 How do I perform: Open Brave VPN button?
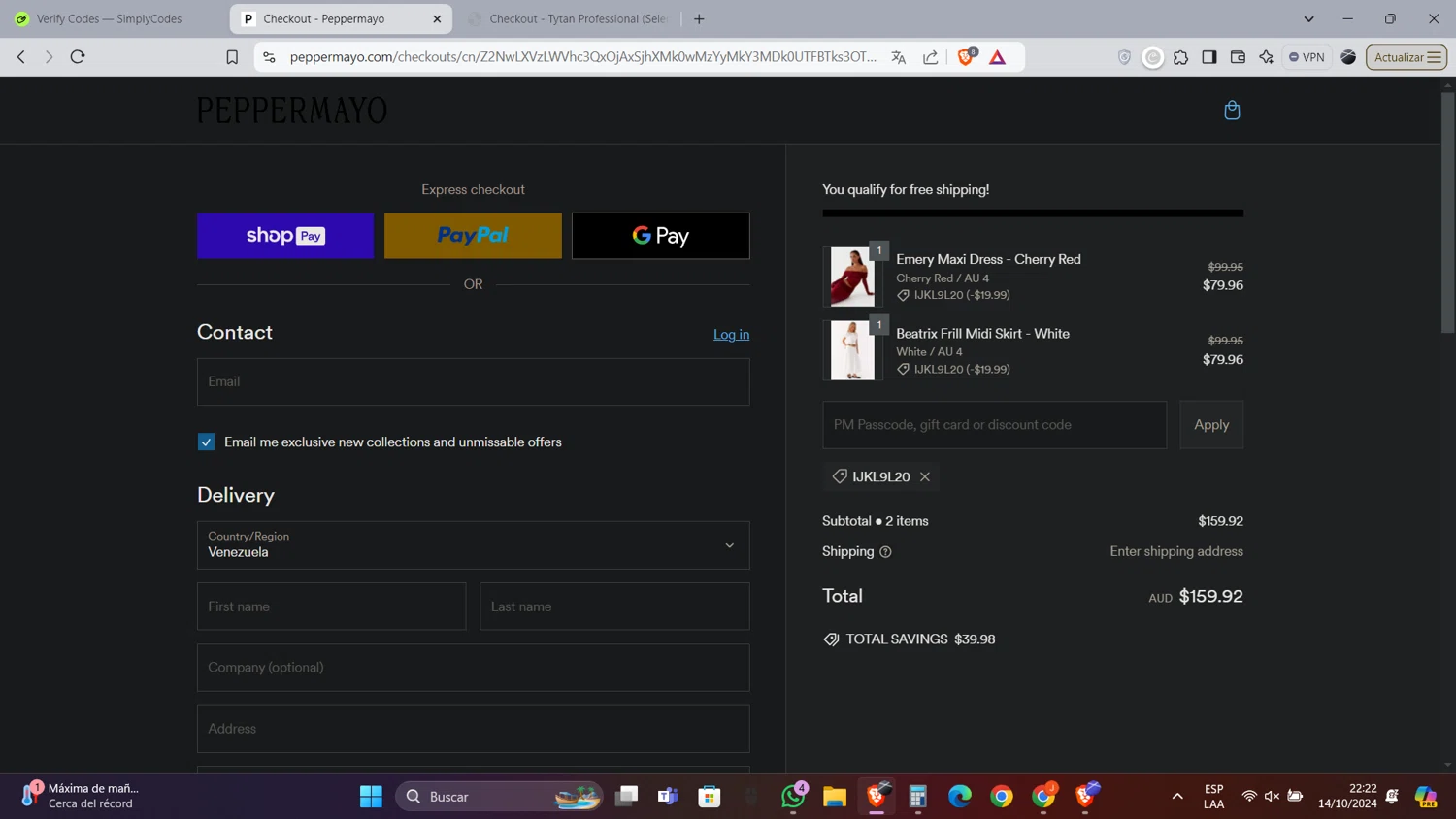[1307, 57]
